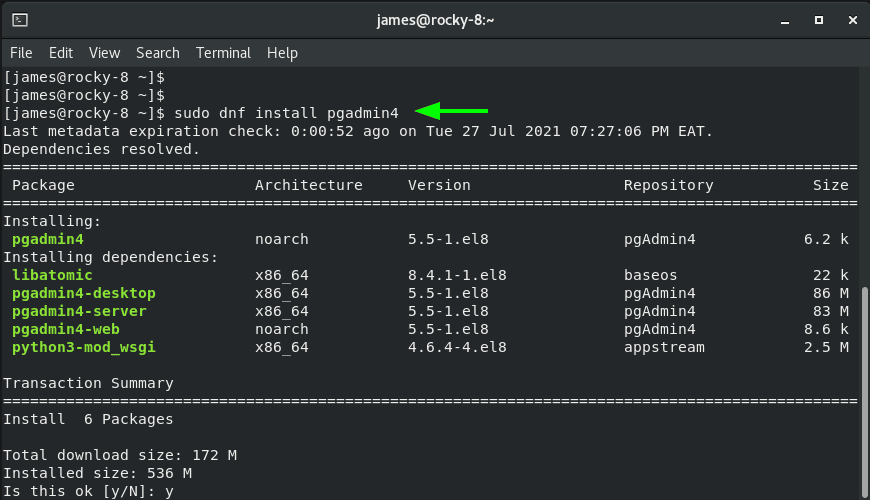Click the 'baseos' repository entry
The image size is (870, 500).
pyautogui.click(x=650, y=275)
